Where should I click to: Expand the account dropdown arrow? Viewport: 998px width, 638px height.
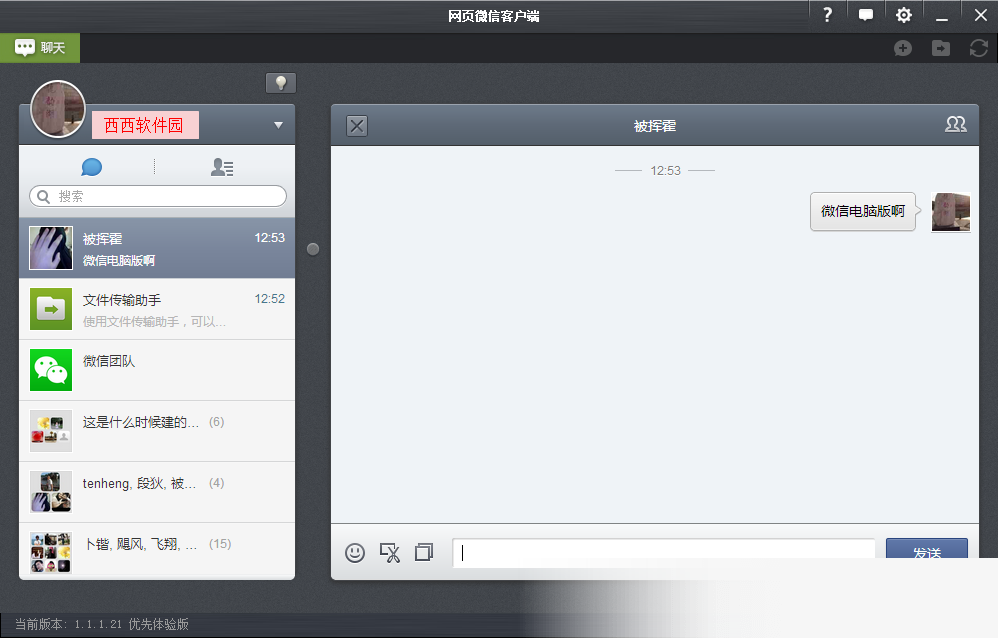(278, 125)
